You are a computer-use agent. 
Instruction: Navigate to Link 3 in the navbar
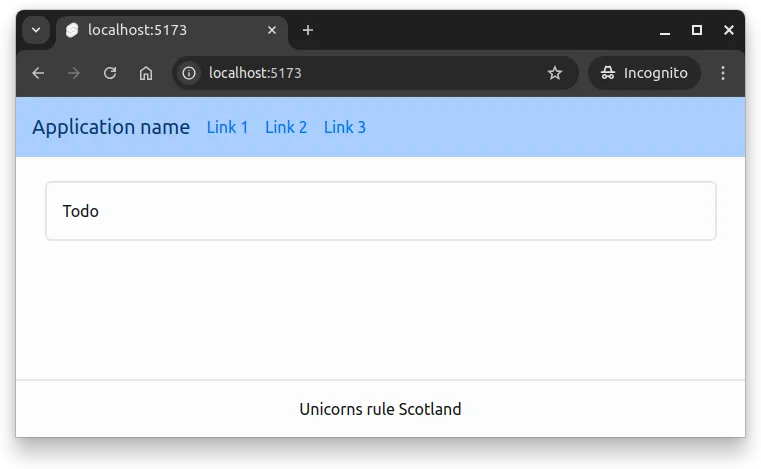345,127
